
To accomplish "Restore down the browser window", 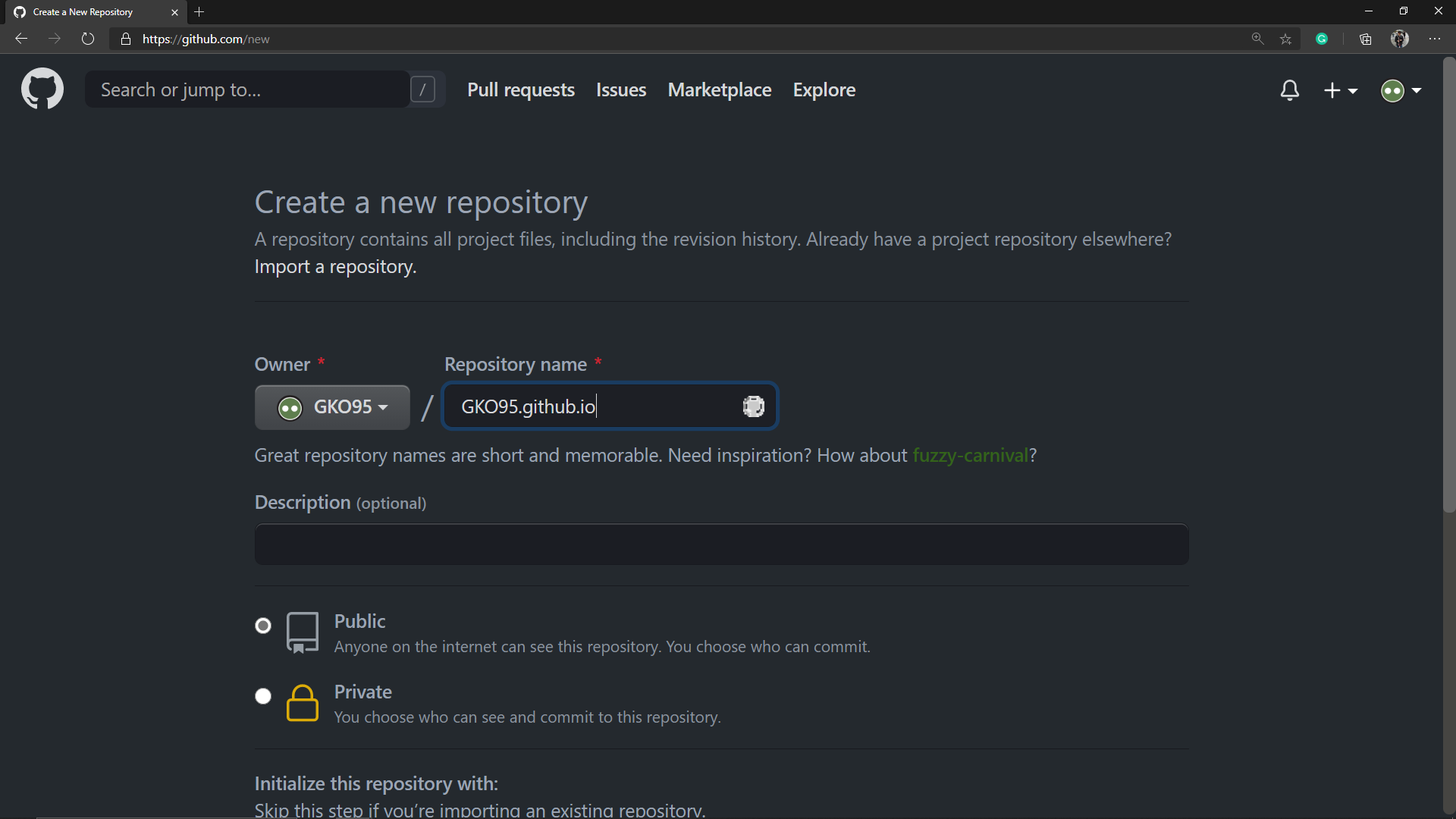I will point(1403,11).
